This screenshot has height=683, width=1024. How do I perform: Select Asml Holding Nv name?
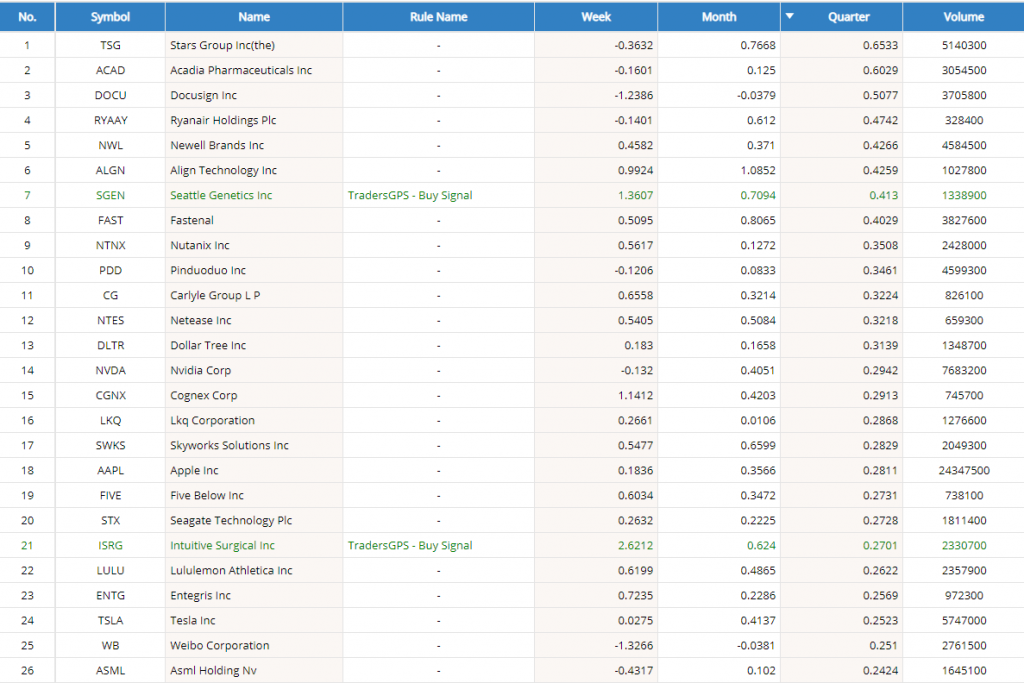(214, 671)
